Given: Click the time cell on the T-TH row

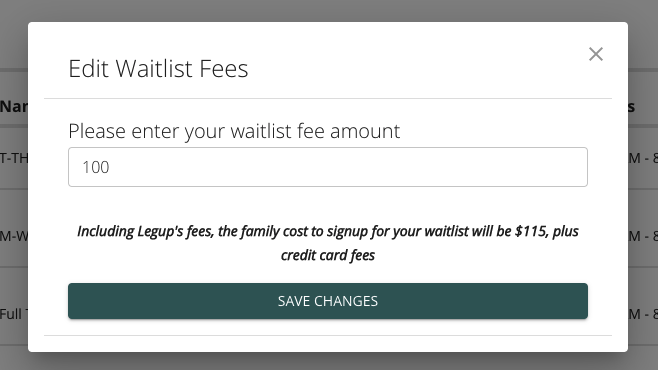Looking at the screenshot, I should pos(643,158).
